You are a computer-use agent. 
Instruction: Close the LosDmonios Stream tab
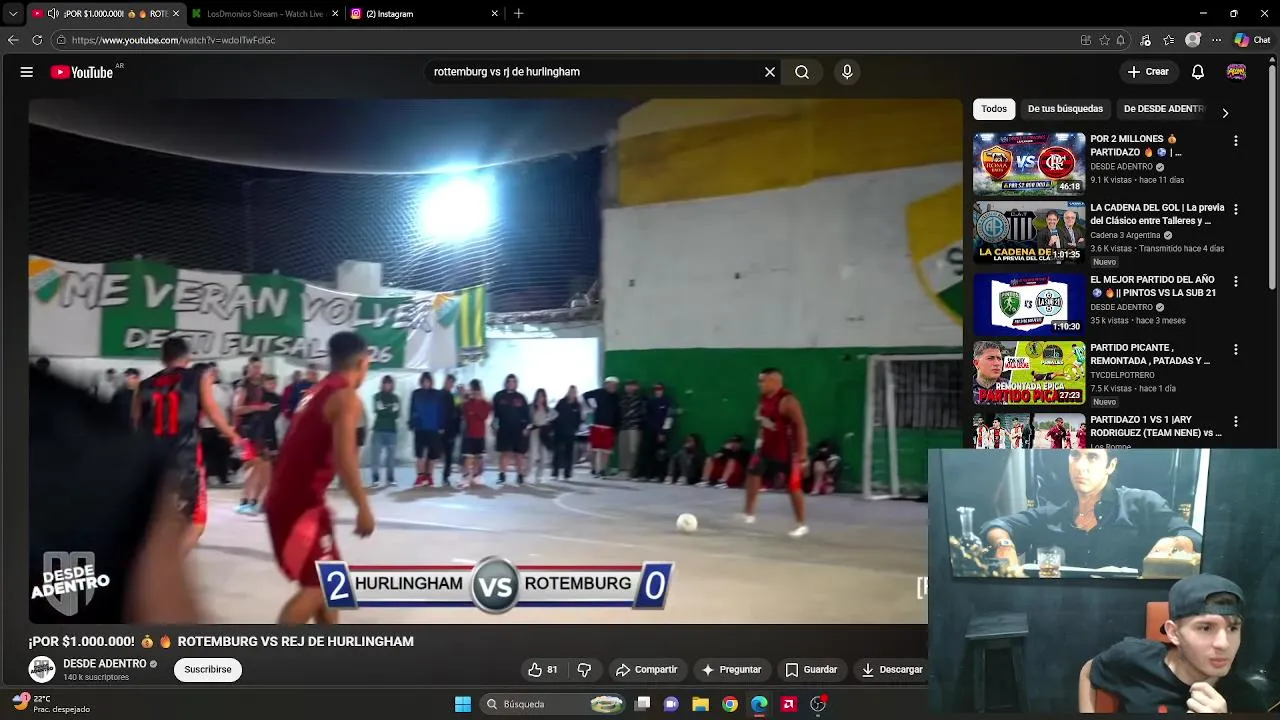(335, 14)
